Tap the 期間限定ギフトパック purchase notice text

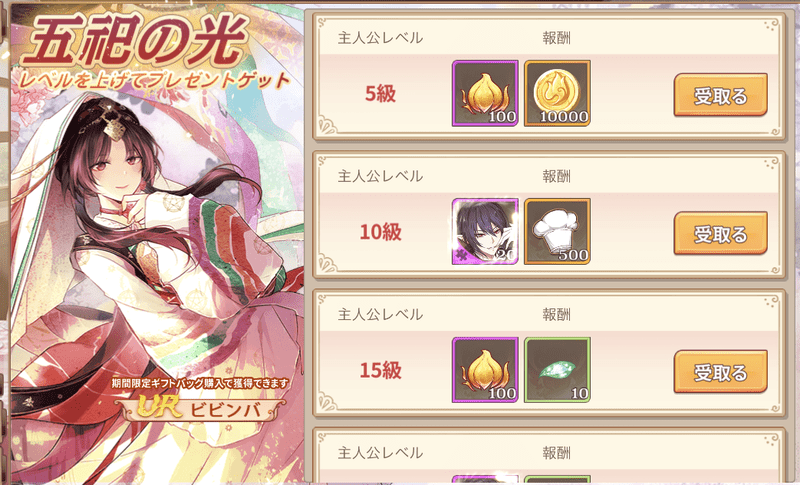200,384
